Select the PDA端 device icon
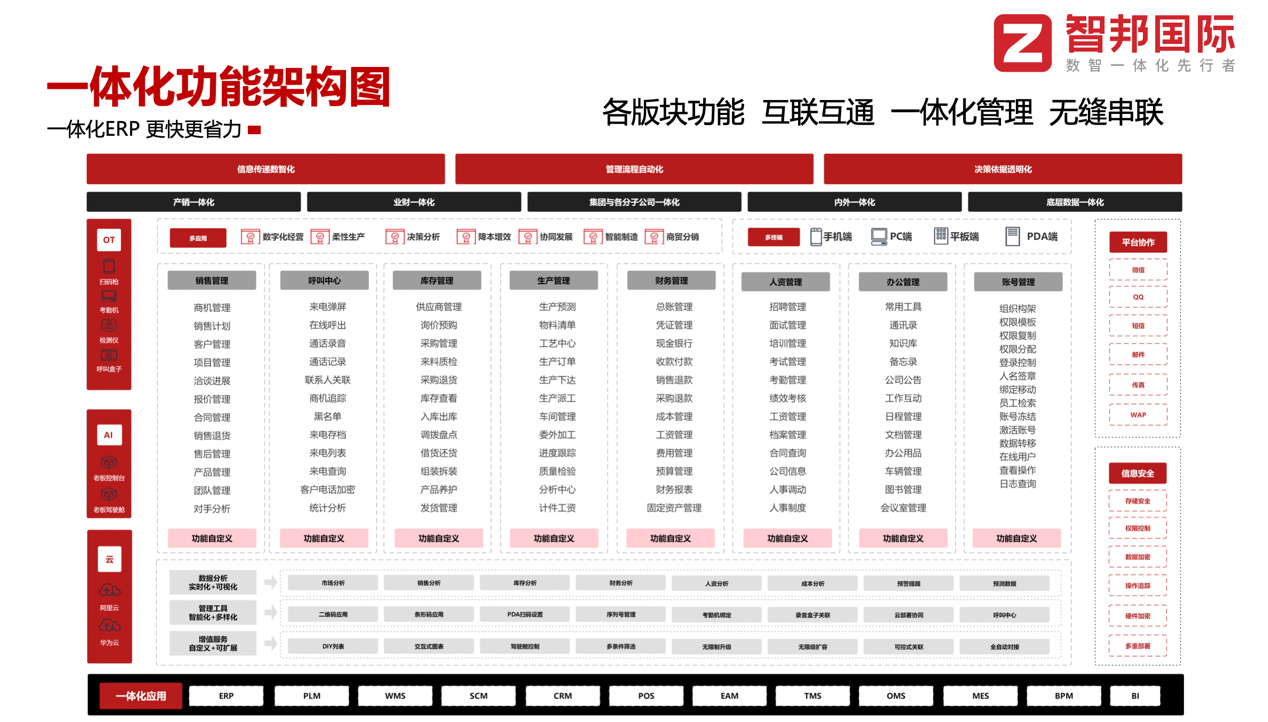The width and height of the screenshot is (1268, 722). point(1012,237)
